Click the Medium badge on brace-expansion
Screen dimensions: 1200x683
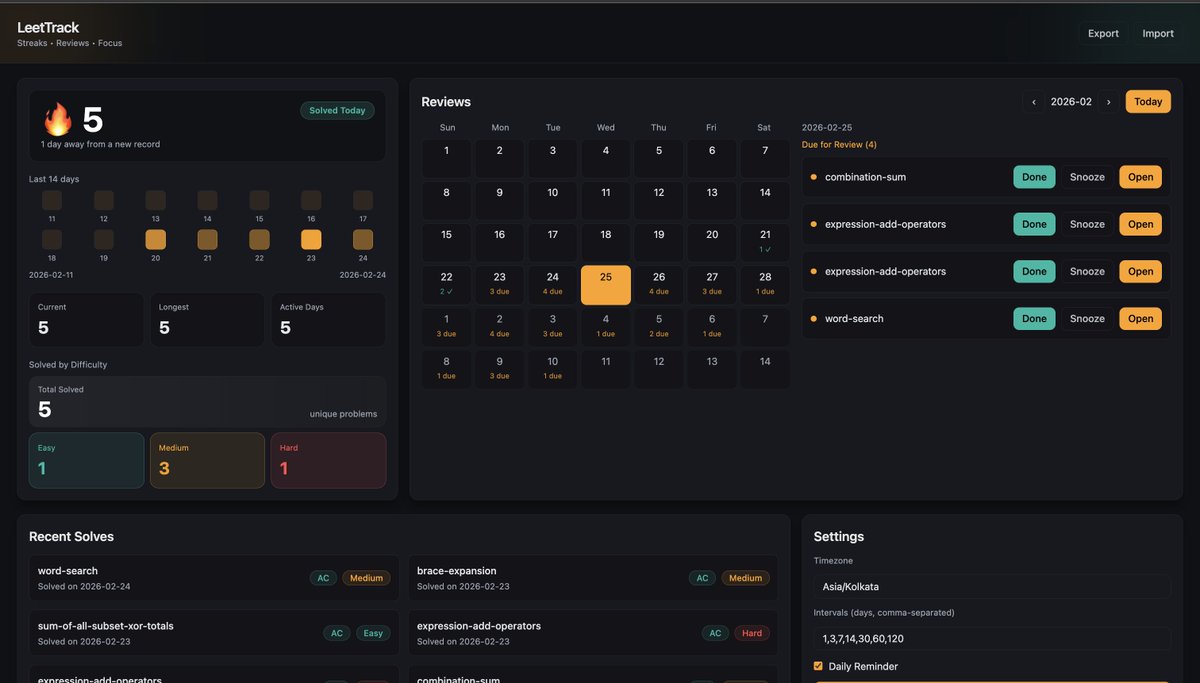tap(745, 578)
